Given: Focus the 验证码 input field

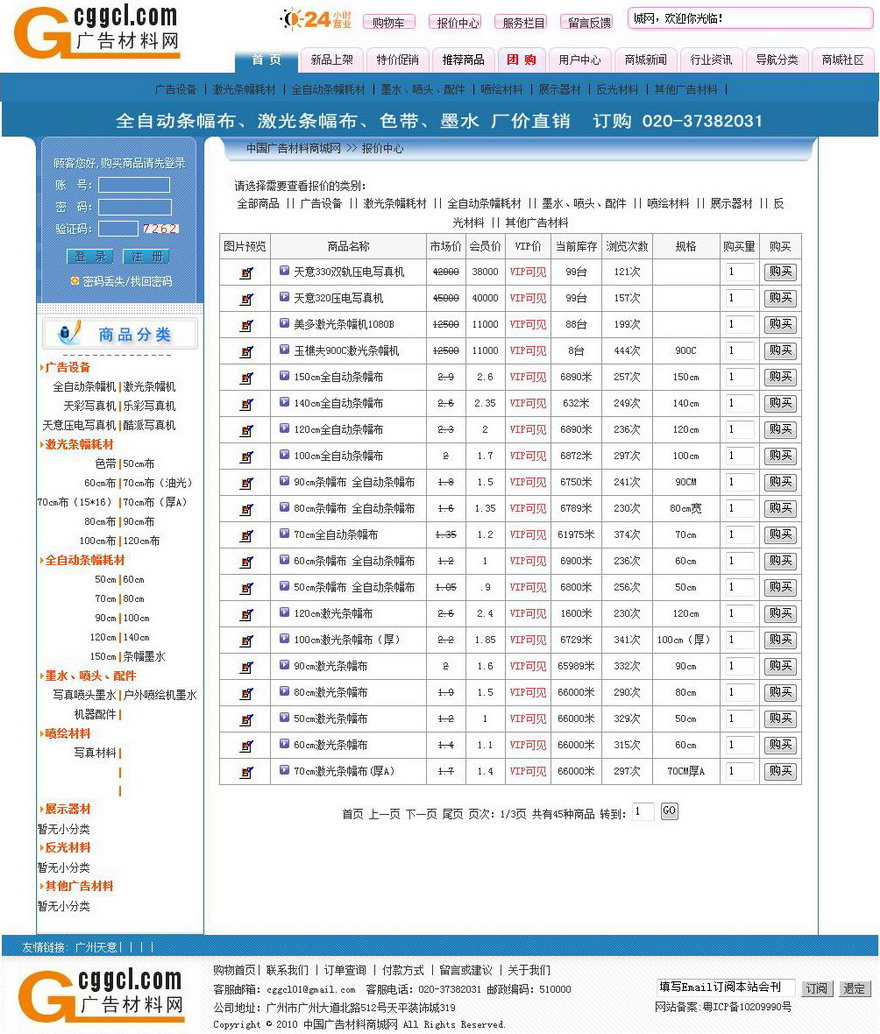Looking at the screenshot, I should pos(118,229).
